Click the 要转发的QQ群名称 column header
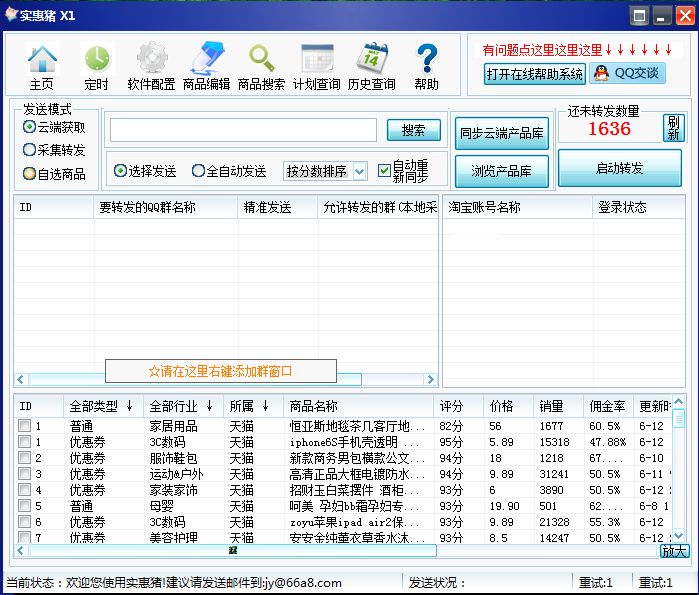 165,207
